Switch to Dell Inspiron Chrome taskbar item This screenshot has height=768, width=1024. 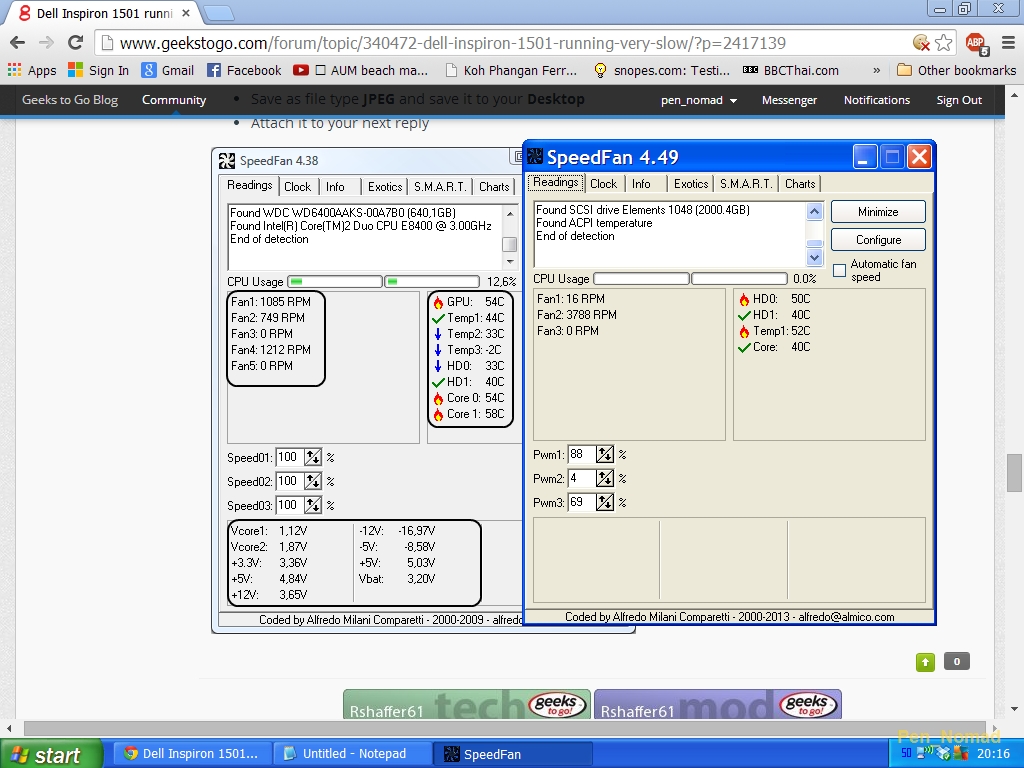coord(191,754)
